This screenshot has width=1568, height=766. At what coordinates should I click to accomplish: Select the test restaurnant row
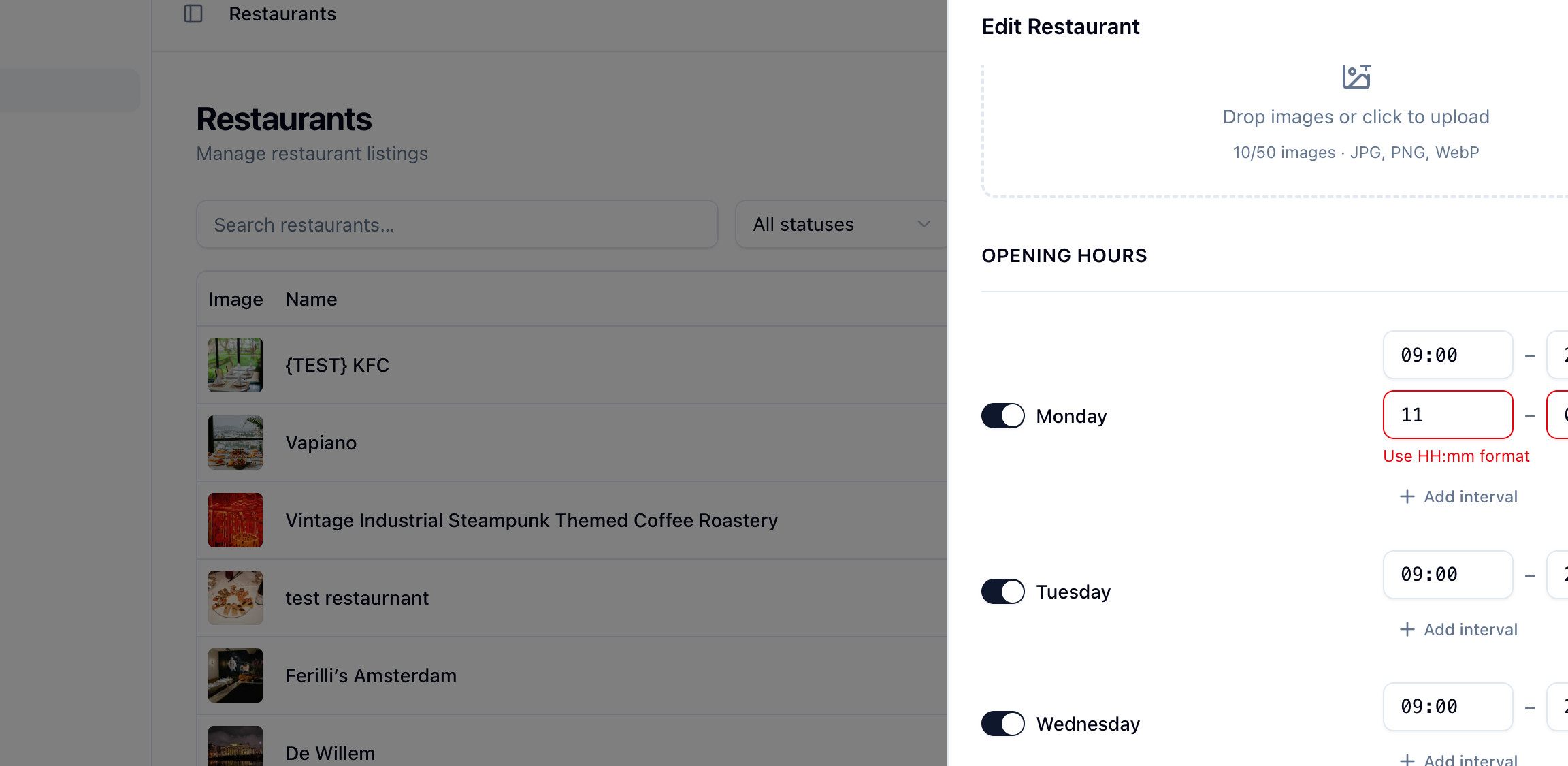572,598
